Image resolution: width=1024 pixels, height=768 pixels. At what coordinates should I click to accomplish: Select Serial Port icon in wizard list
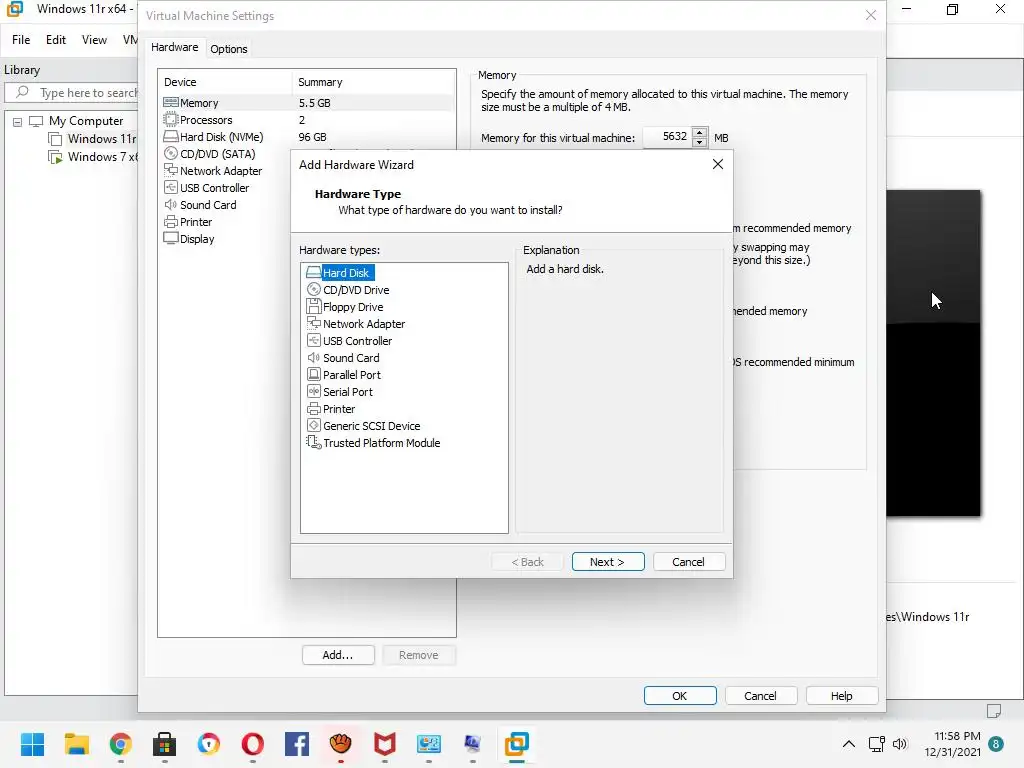click(x=313, y=391)
